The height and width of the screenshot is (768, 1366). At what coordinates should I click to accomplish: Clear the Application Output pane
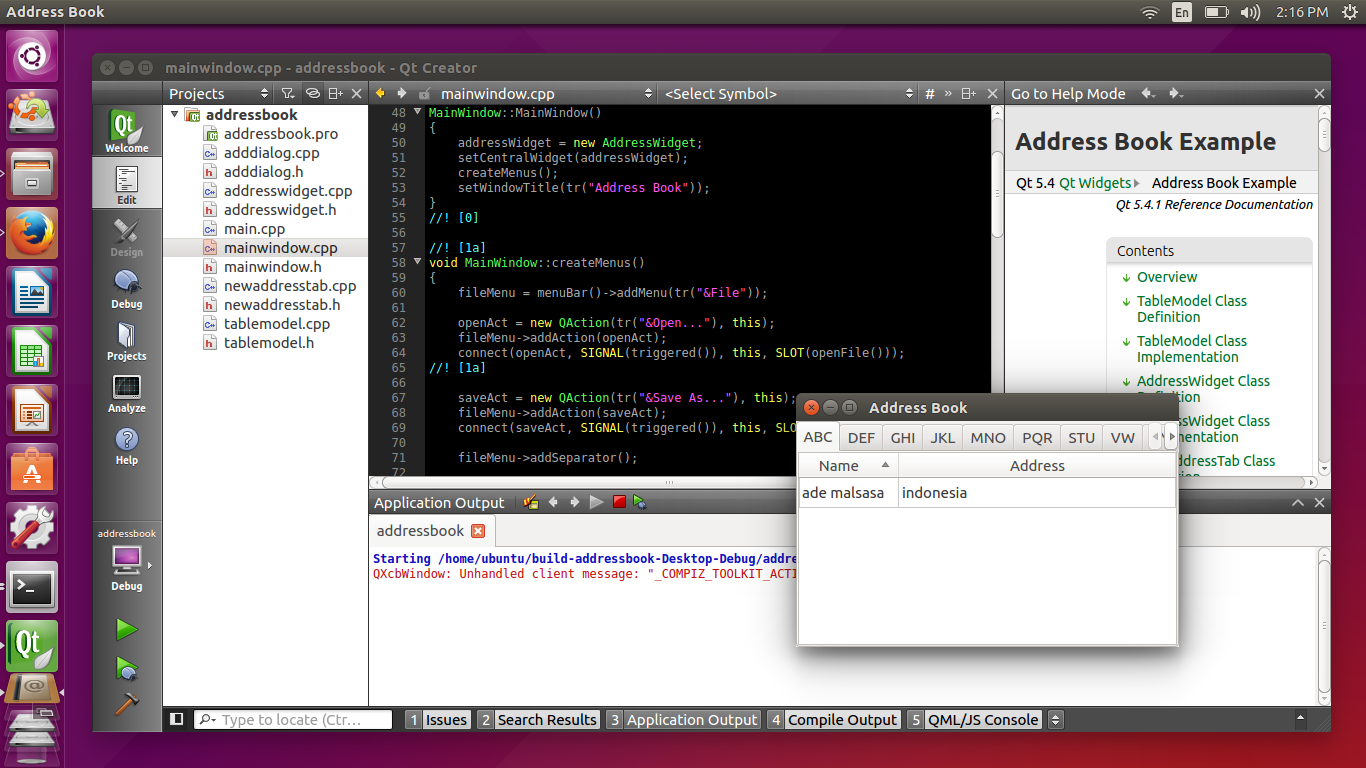(530, 501)
